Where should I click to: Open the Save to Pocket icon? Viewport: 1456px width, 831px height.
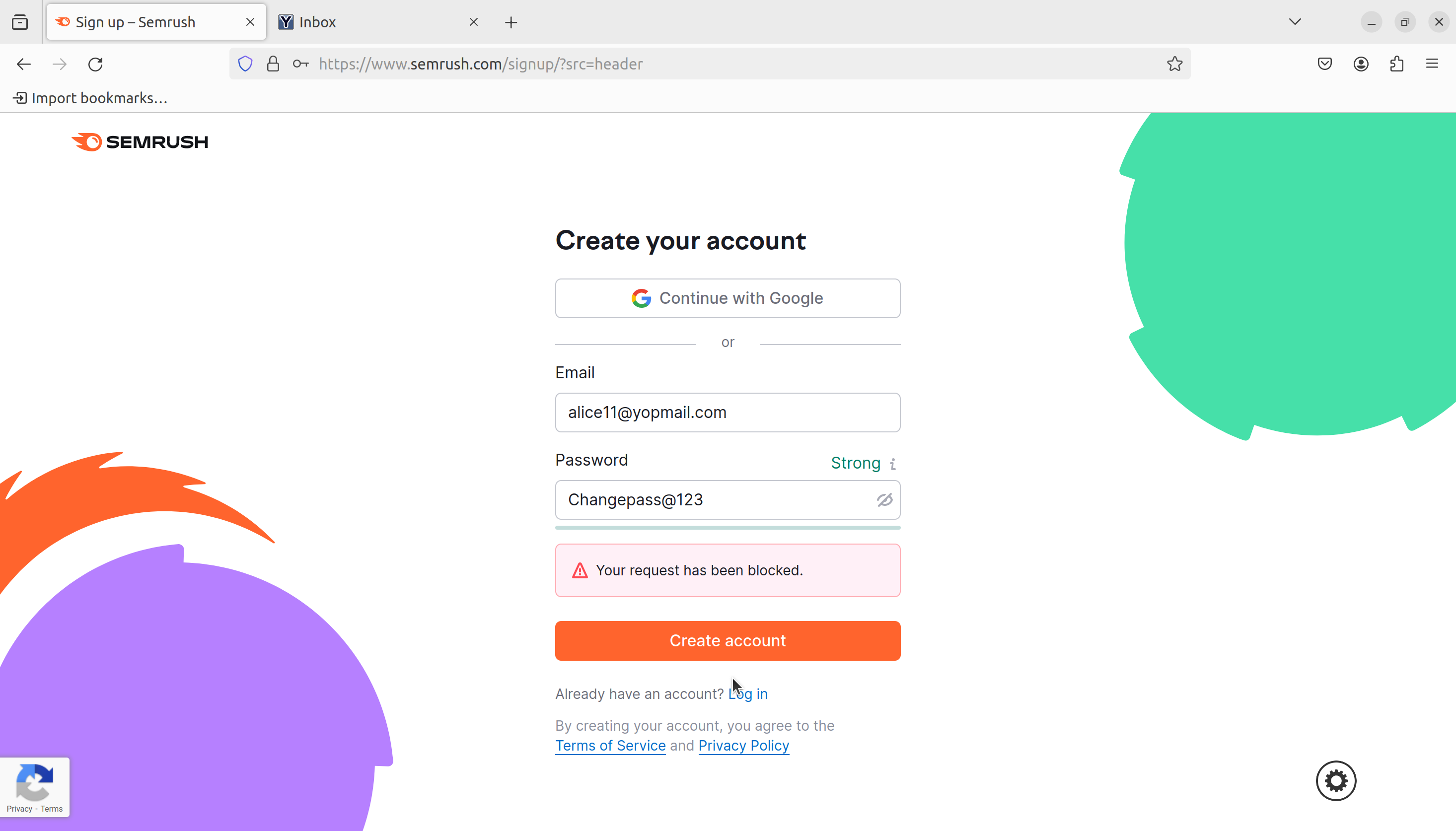point(1324,64)
